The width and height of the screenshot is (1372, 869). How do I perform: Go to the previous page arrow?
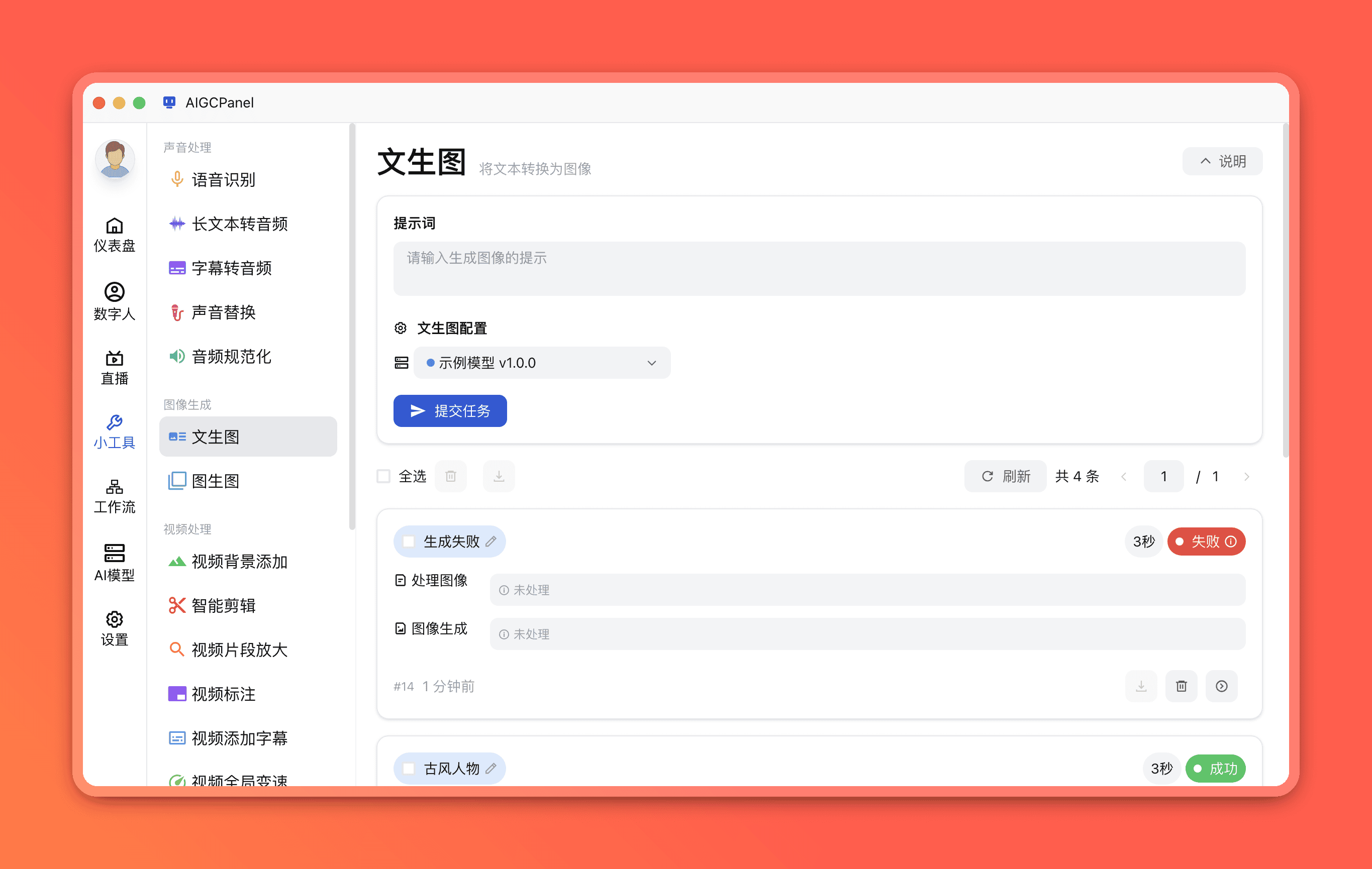(1124, 477)
